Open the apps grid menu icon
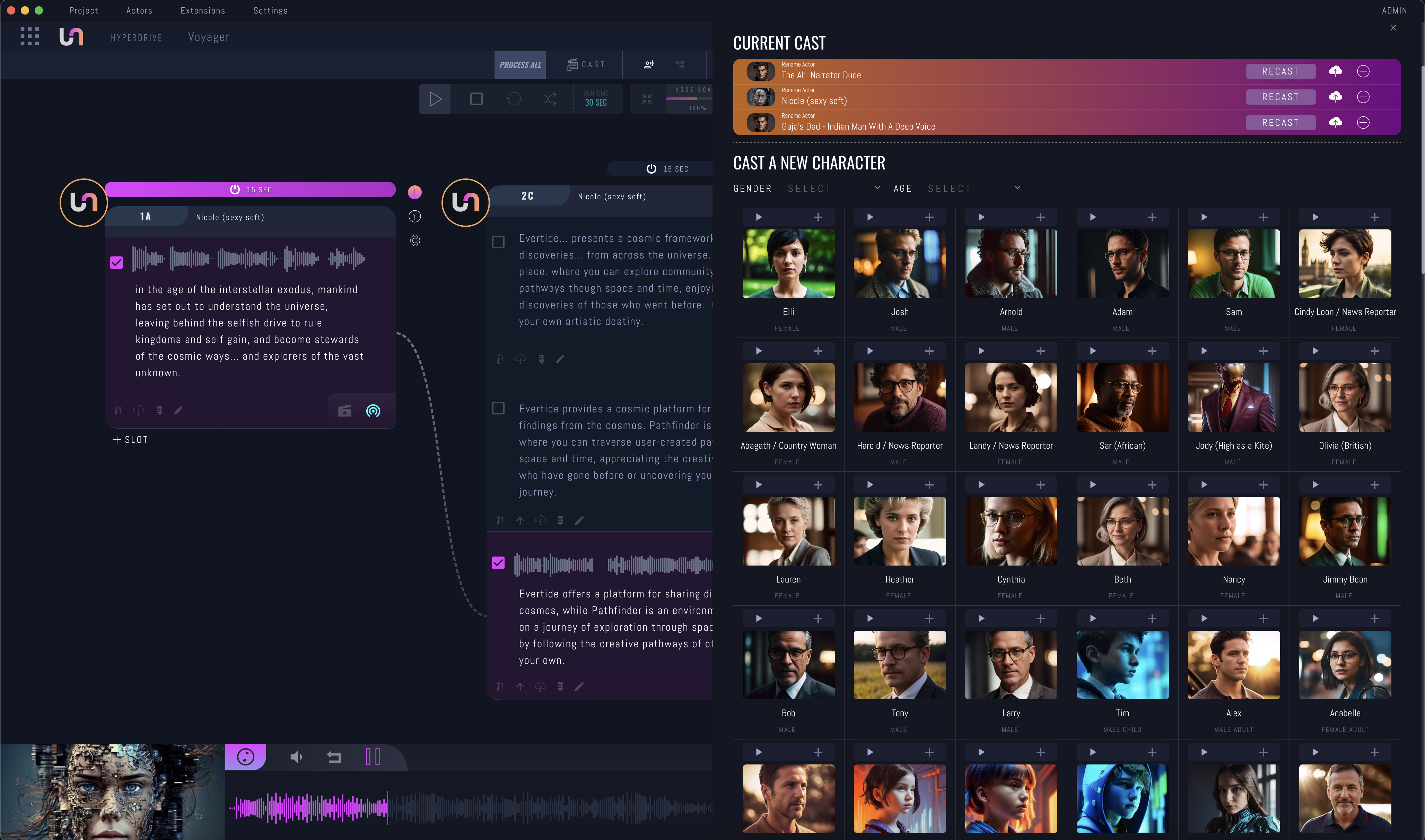 [29, 37]
